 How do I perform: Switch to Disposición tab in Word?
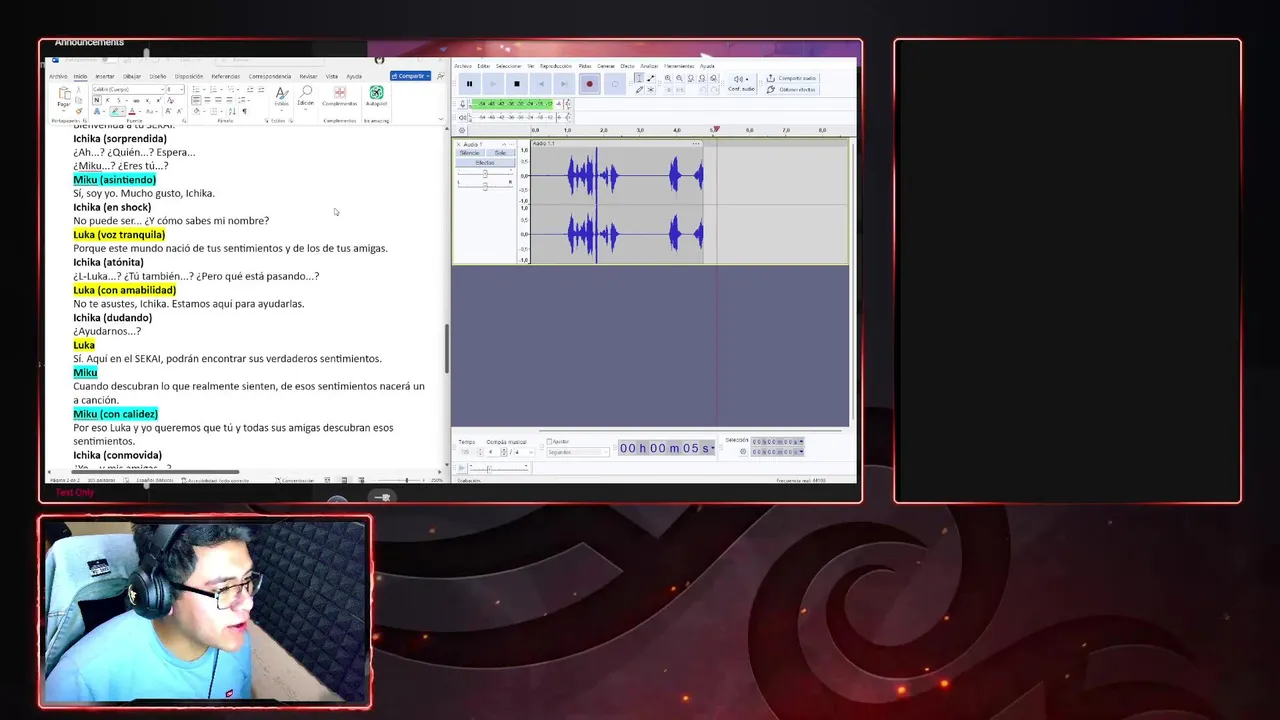click(189, 76)
